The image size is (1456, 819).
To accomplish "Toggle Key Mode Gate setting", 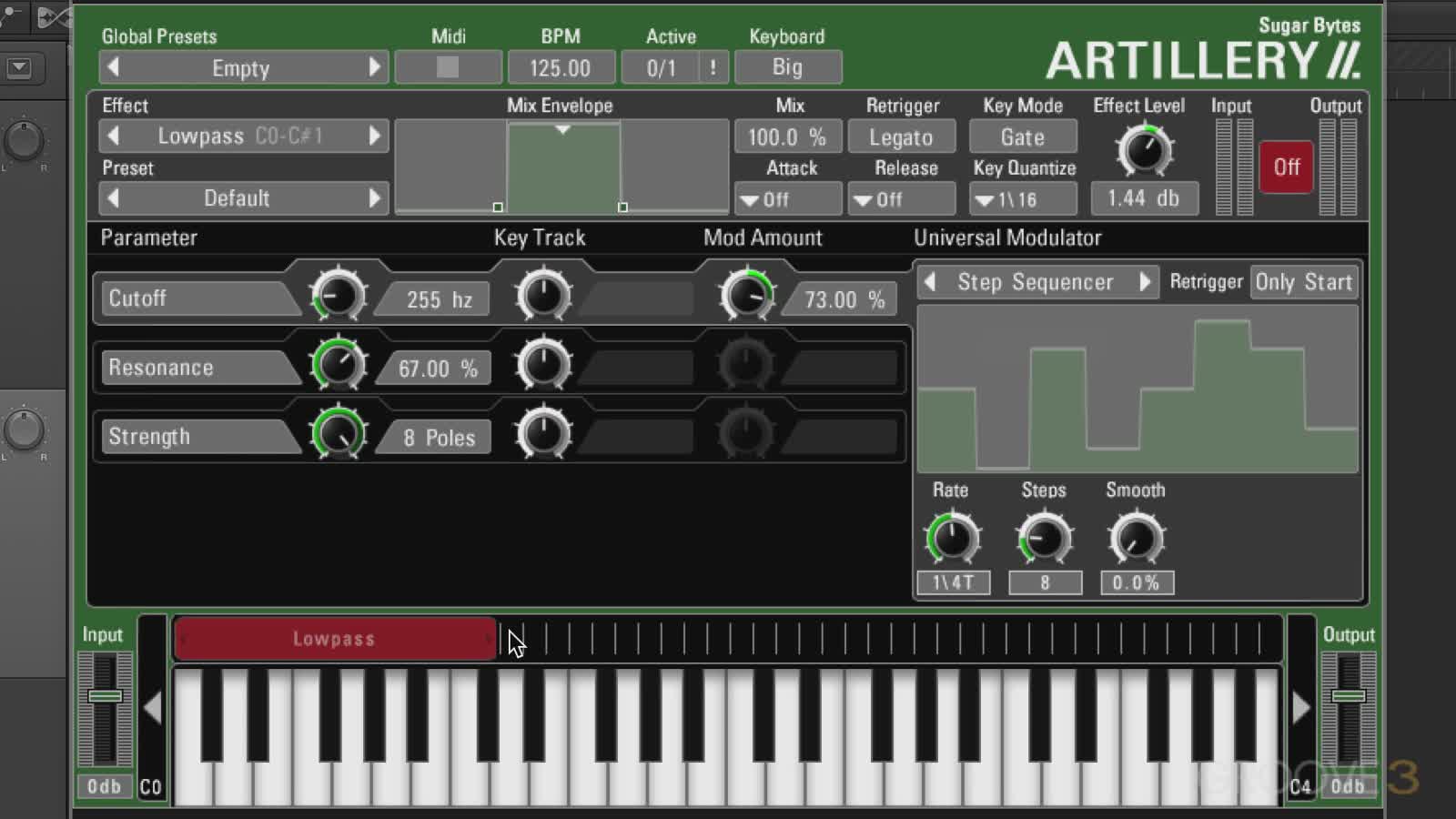I will pyautogui.click(x=1023, y=137).
